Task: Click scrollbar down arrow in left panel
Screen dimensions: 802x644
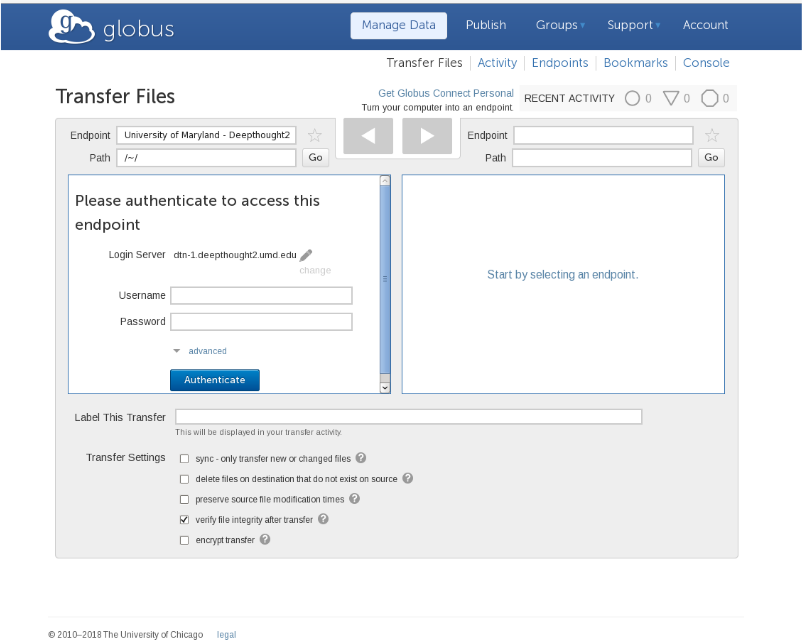Action: [x=385, y=388]
